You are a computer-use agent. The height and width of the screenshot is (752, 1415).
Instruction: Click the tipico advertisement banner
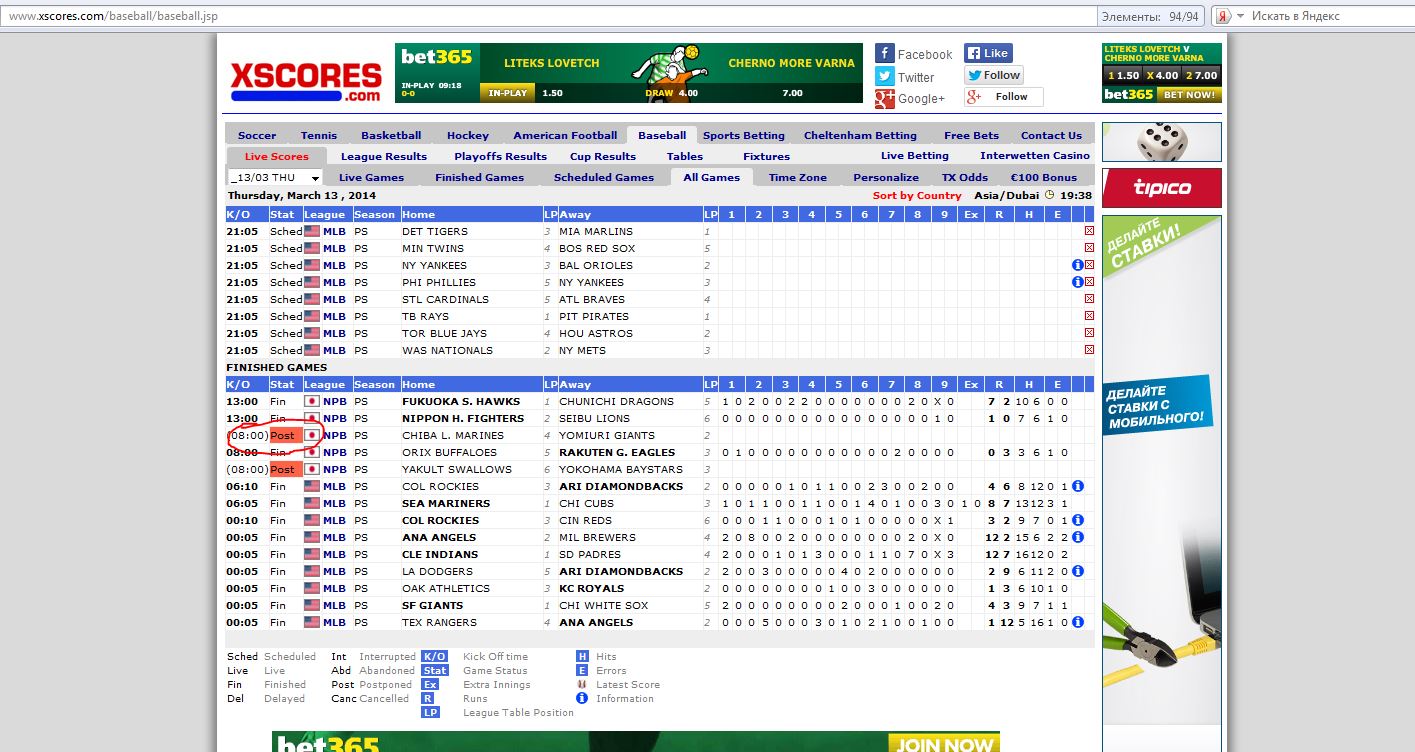[x=1162, y=188]
